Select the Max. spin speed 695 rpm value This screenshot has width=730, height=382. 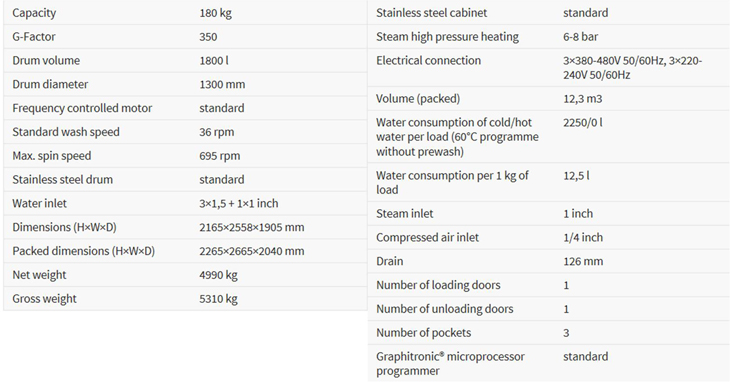click(220, 156)
